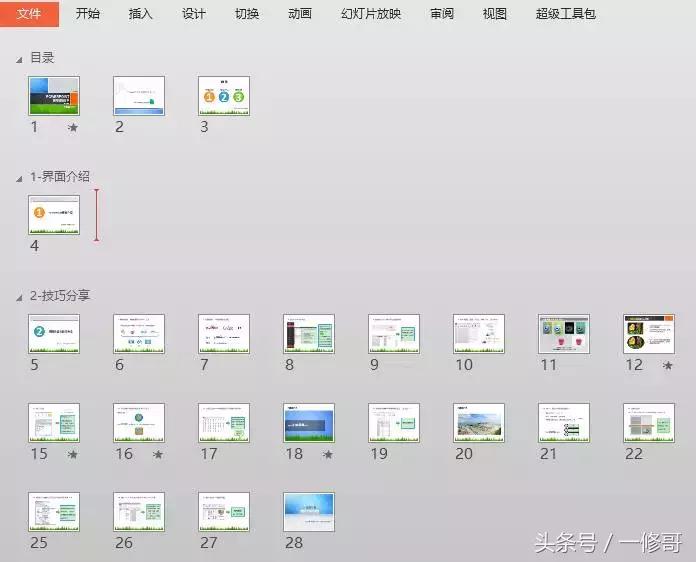Screen dimensions: 696x562
Task: Select slide 6 thumbnail
Action: [x=139, y=334]
